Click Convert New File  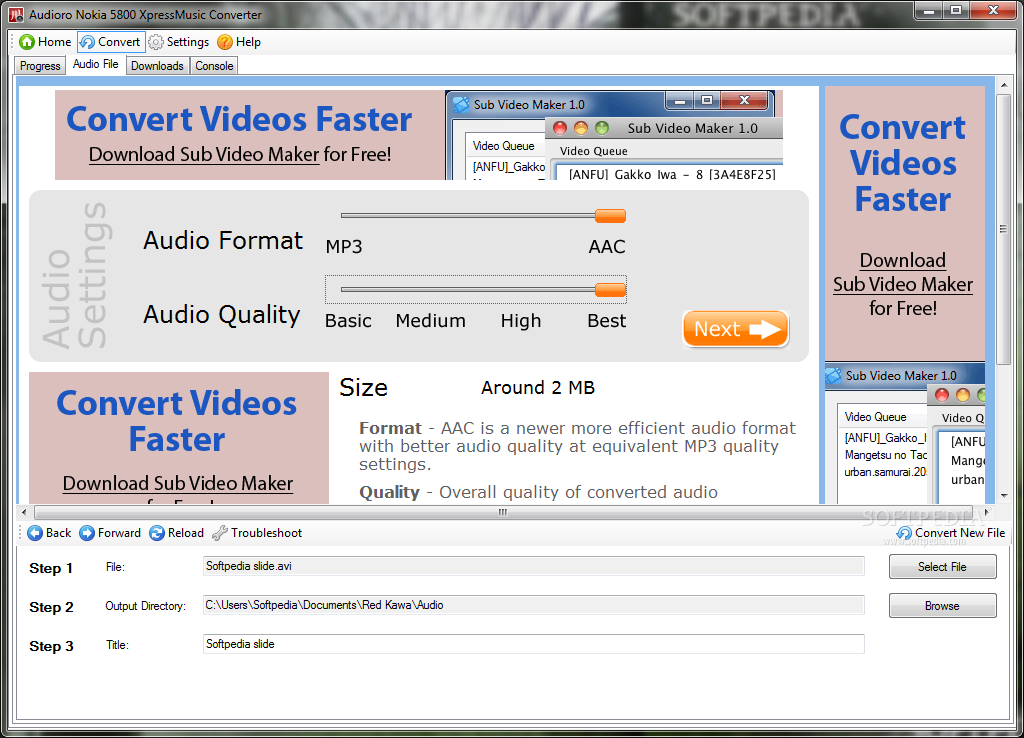[951, 533]
